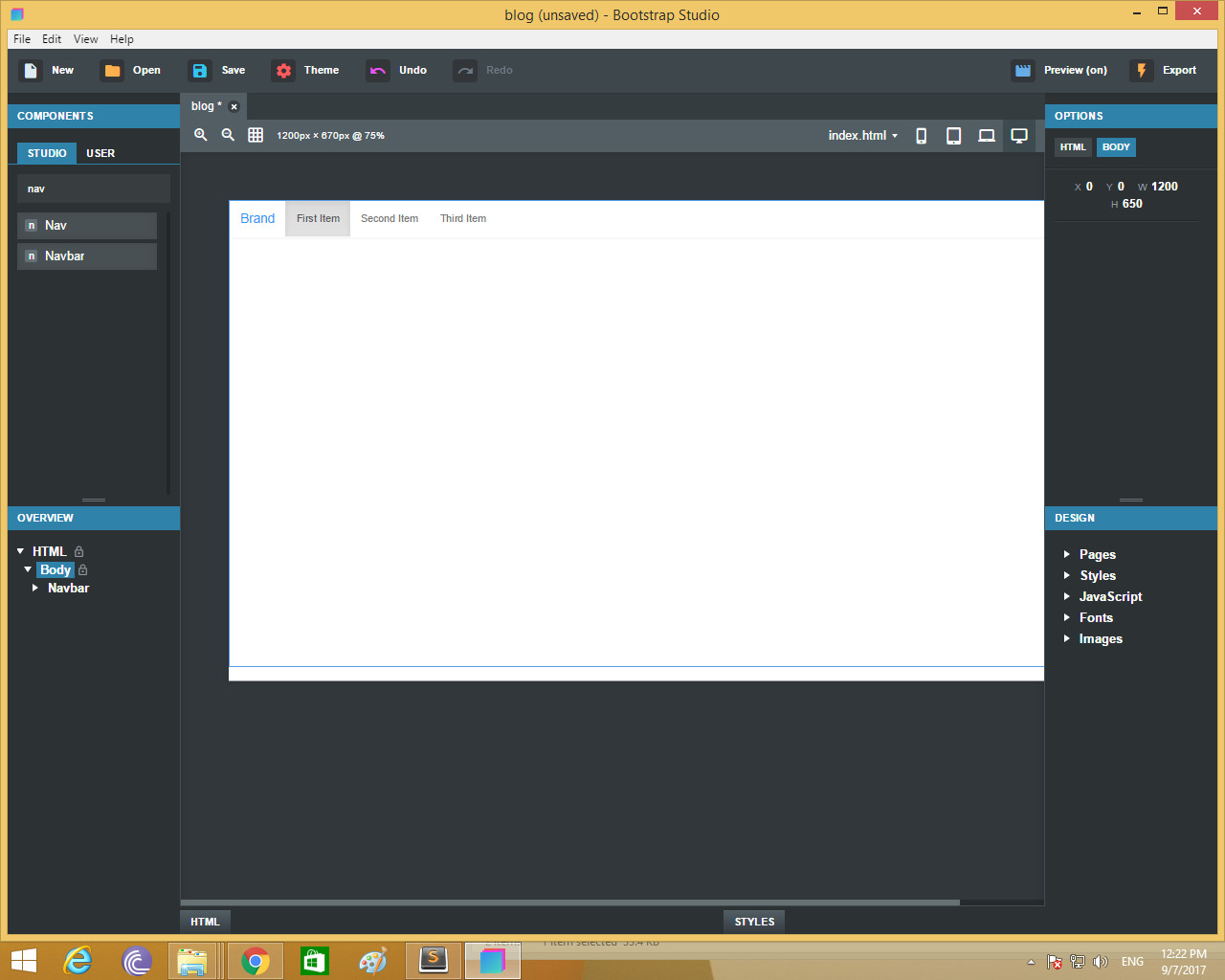Clear the component search field
This screenshot has height=980, width=1225.
pyautogui.click(x=93, y=188)
